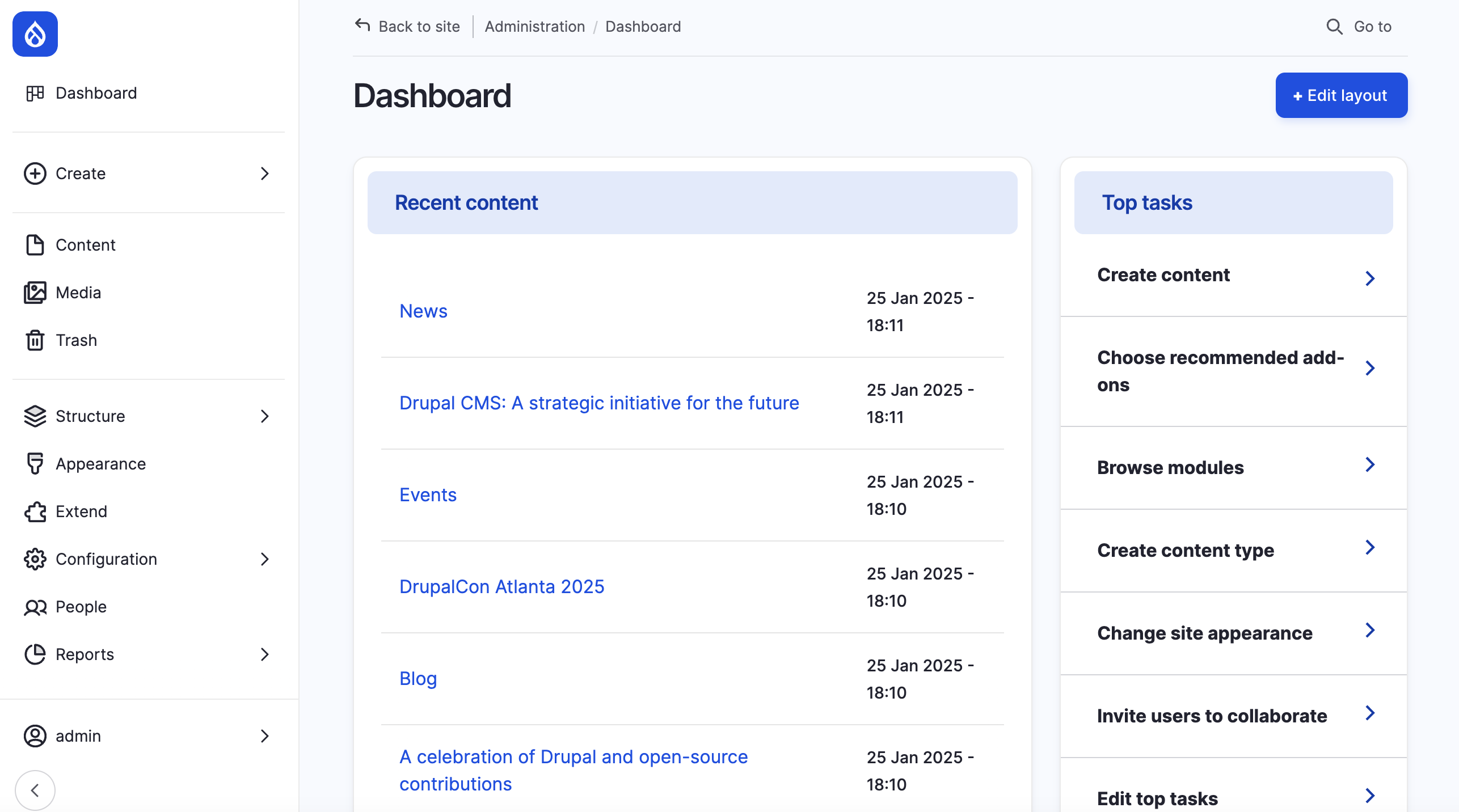Open the admin user menu
This screenshot has height=812, width=1459.
149,735
